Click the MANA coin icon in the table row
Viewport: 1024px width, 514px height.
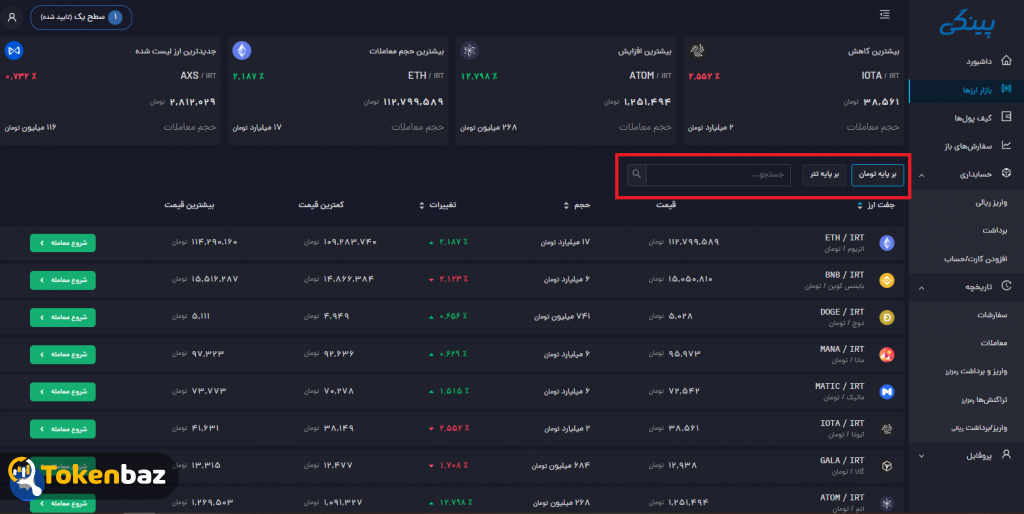click(886, 355)
